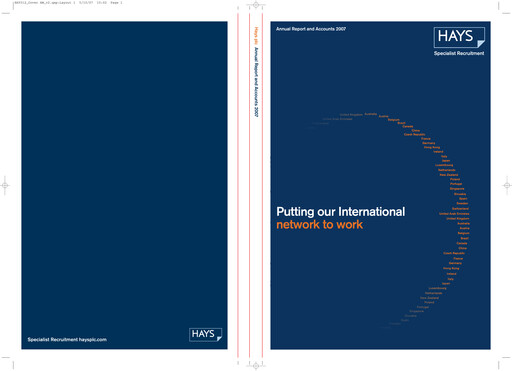Select the bright orange "Slovakia" country label
This screenshot has width=512, height=371.
(x=460, y=194)
